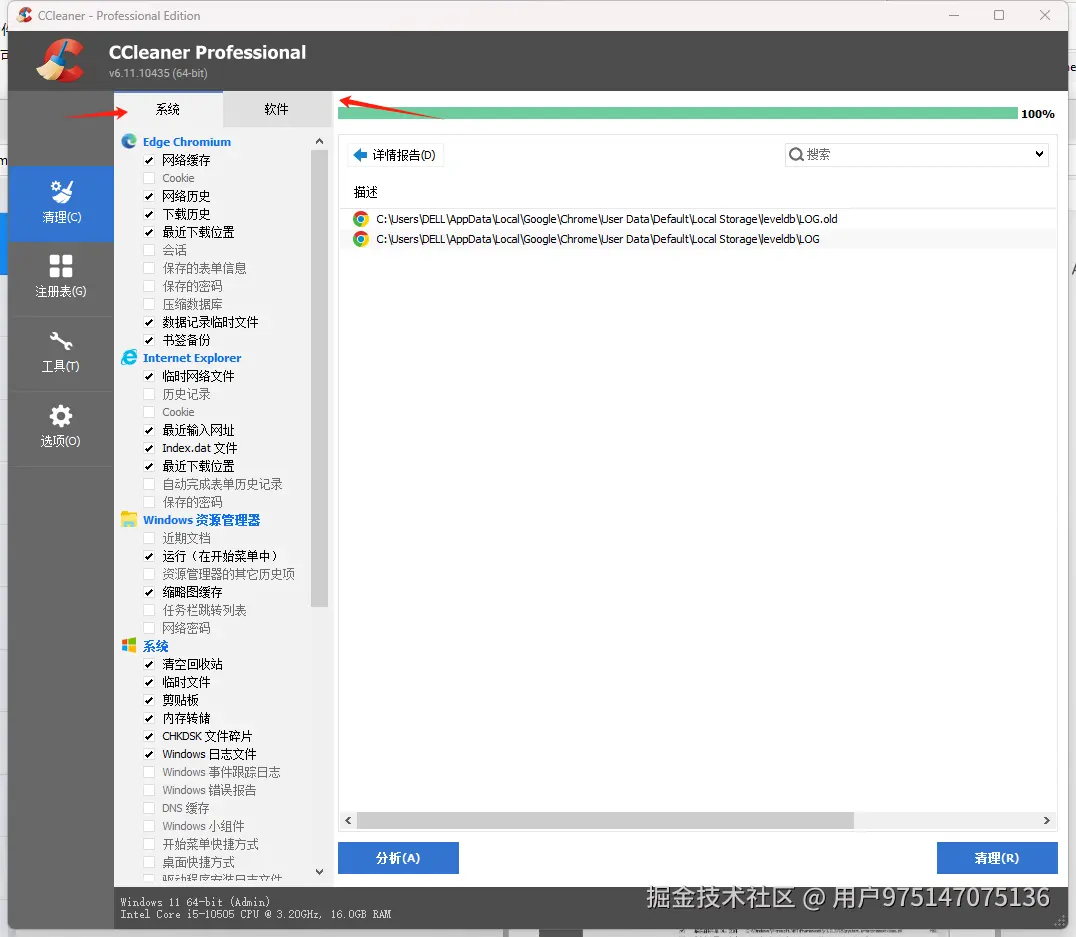Click the 描述 column header
The width and height of the screenshot is (1076, 937).
point(366,192)
